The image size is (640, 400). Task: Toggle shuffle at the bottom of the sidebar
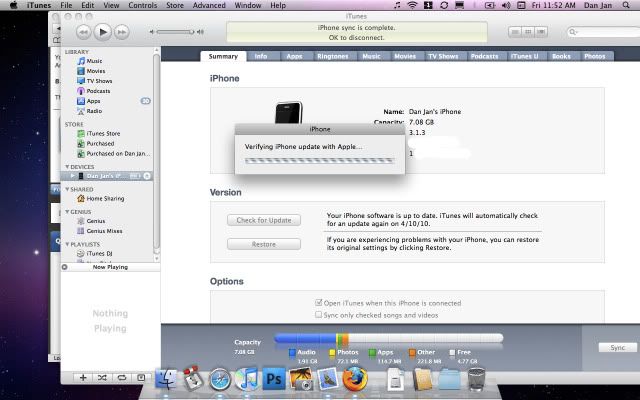(102, 378)
